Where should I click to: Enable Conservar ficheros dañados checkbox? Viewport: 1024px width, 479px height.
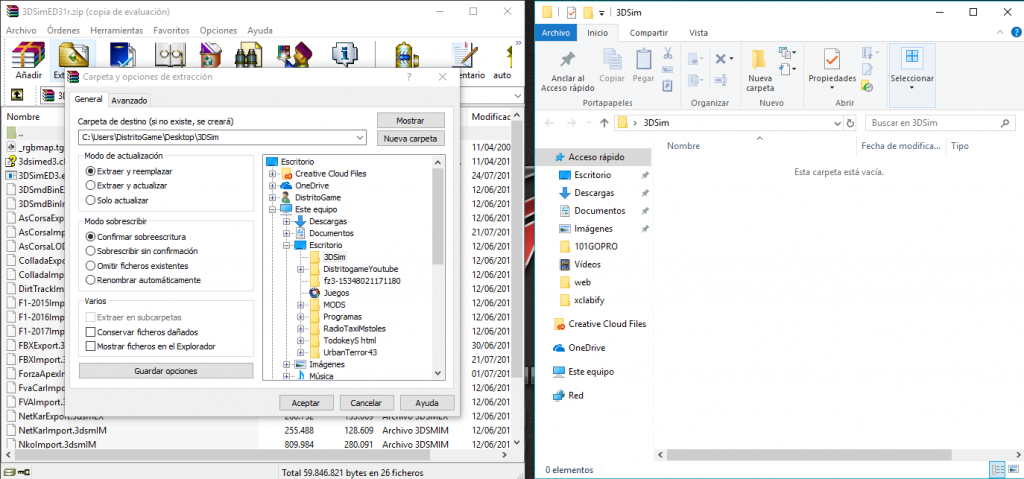(91, 332)
